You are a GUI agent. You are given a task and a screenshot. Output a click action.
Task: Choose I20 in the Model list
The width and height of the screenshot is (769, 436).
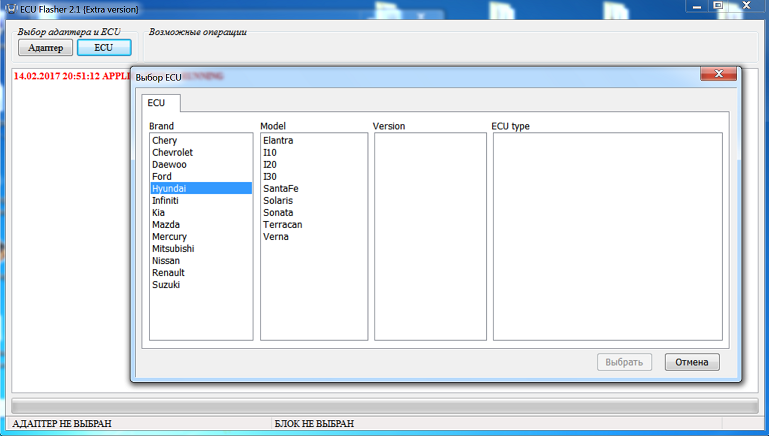314,164
